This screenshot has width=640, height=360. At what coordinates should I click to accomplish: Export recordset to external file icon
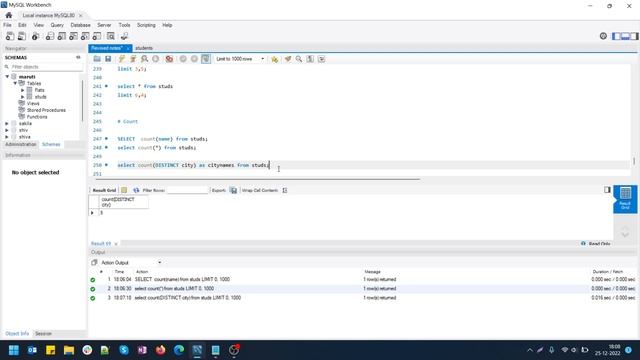click(233, 190)
